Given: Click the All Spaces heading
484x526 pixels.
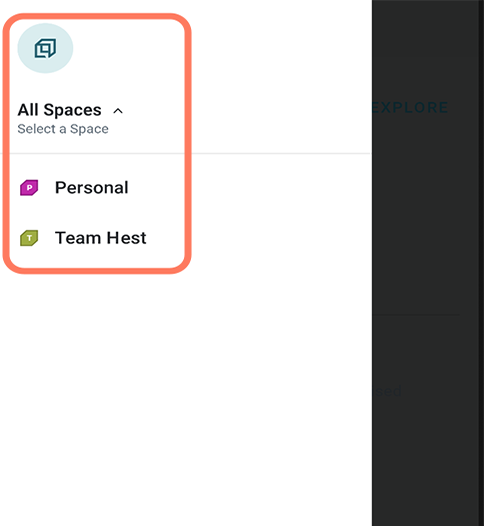Looking at the screenshot, I should [59, 110].
